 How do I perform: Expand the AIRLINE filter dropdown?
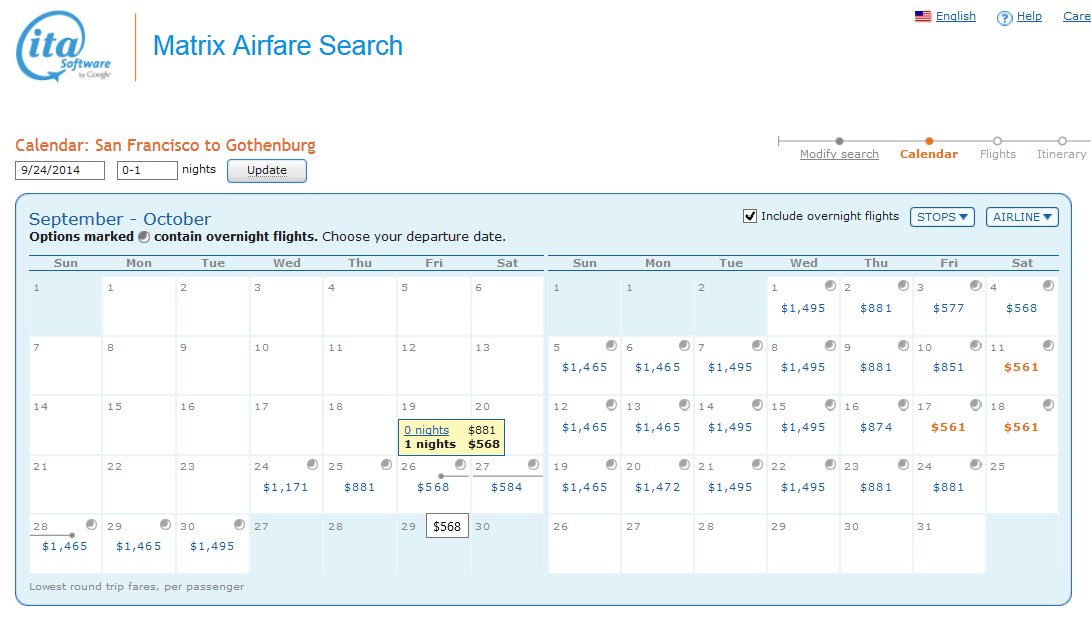tap(1022, 217)
